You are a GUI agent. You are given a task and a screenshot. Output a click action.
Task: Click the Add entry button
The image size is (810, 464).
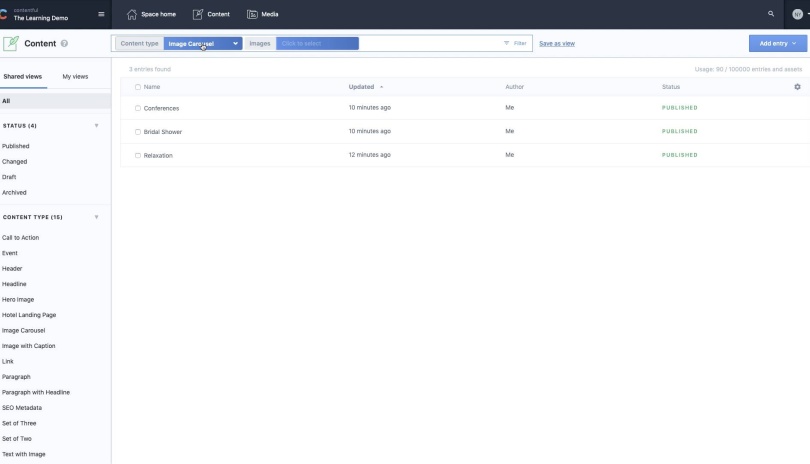(x=777, y=43)
